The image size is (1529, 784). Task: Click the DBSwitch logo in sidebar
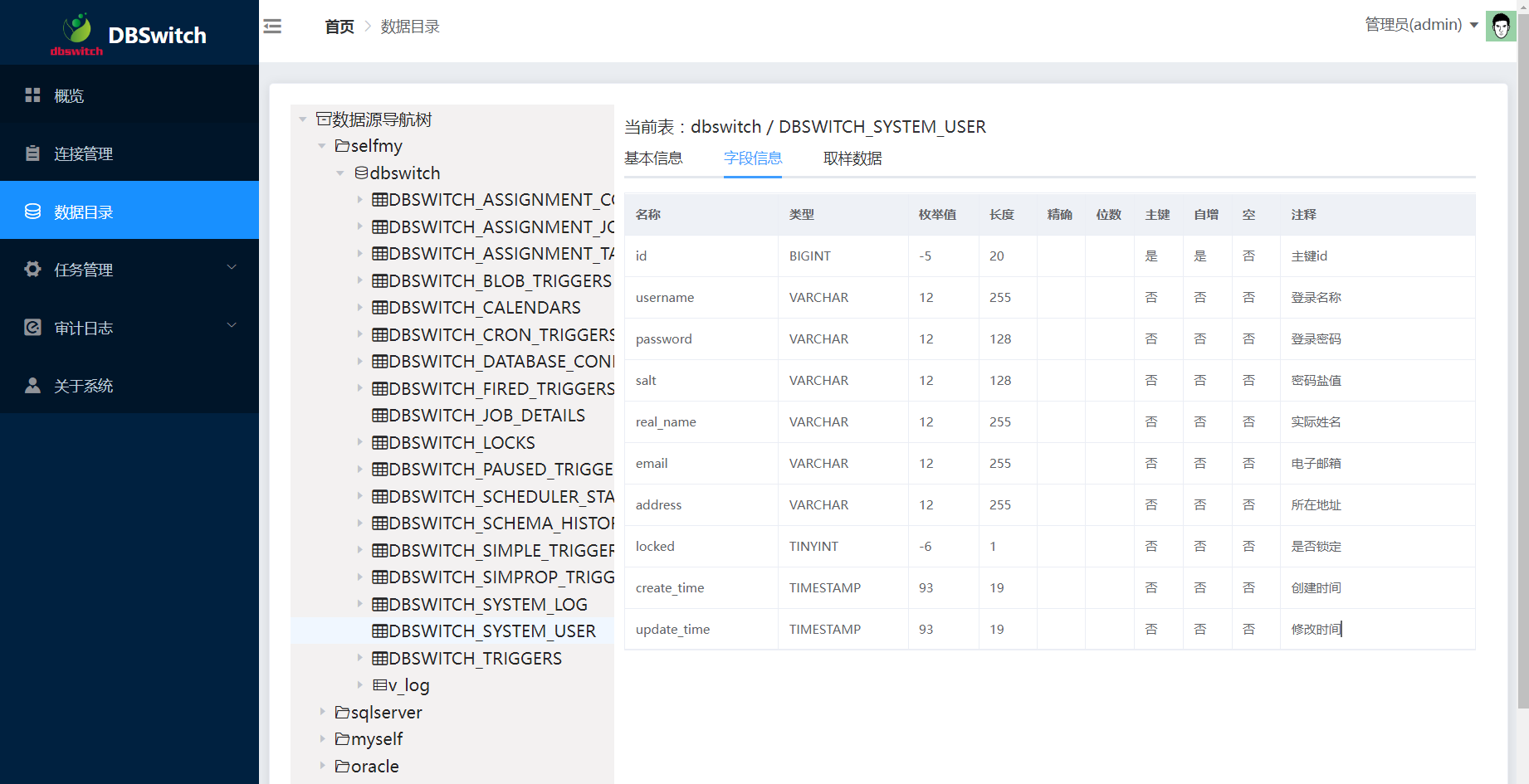pos(129,33)
